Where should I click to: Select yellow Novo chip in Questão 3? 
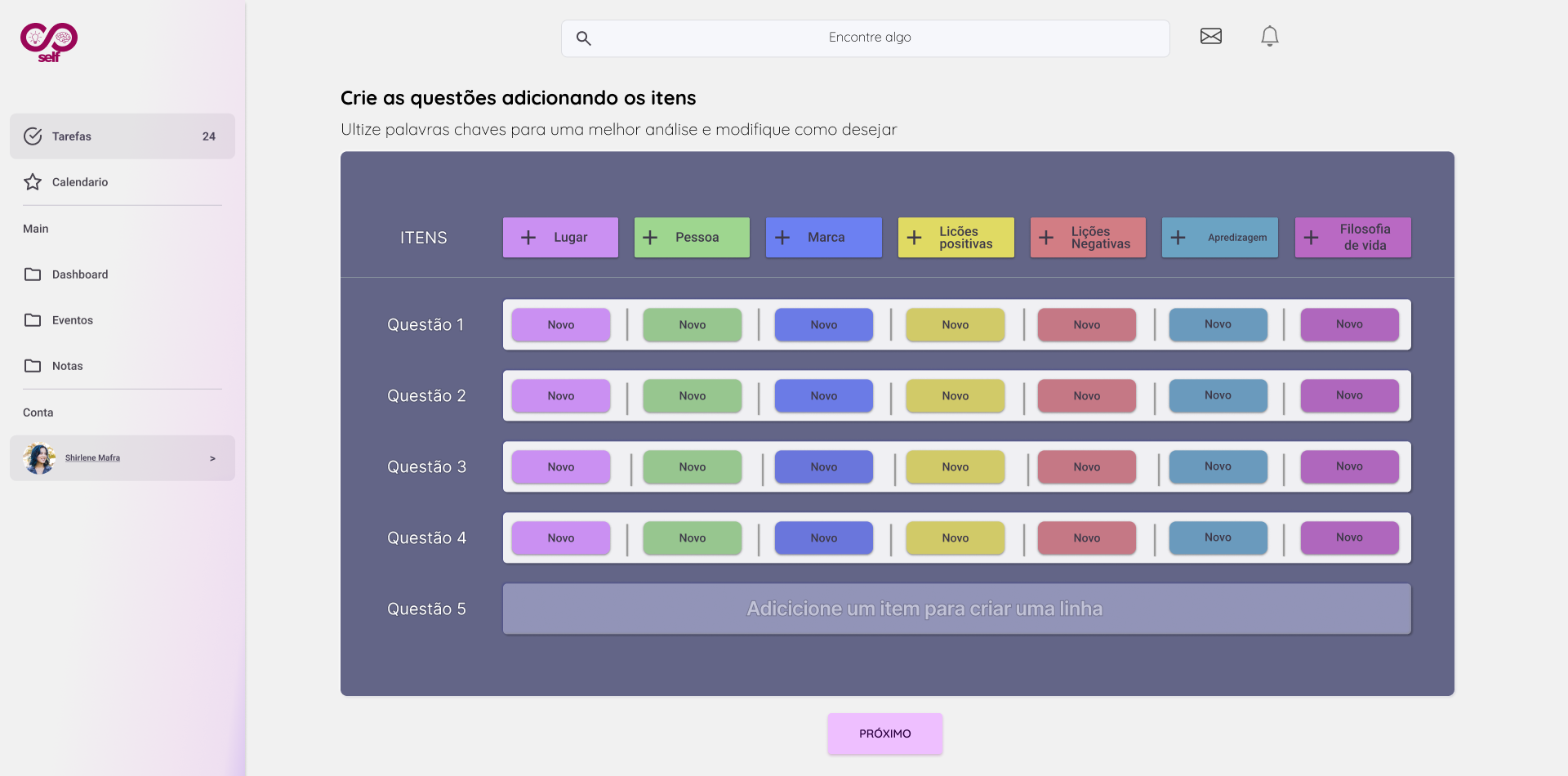[x=955, y=466]
